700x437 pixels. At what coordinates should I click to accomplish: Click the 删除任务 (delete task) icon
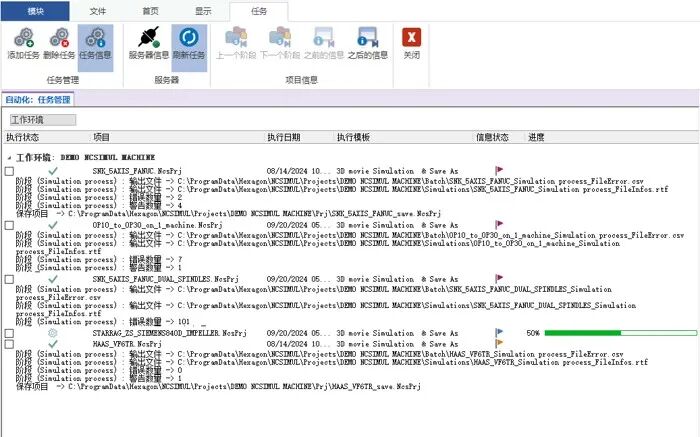click(59, 37)
